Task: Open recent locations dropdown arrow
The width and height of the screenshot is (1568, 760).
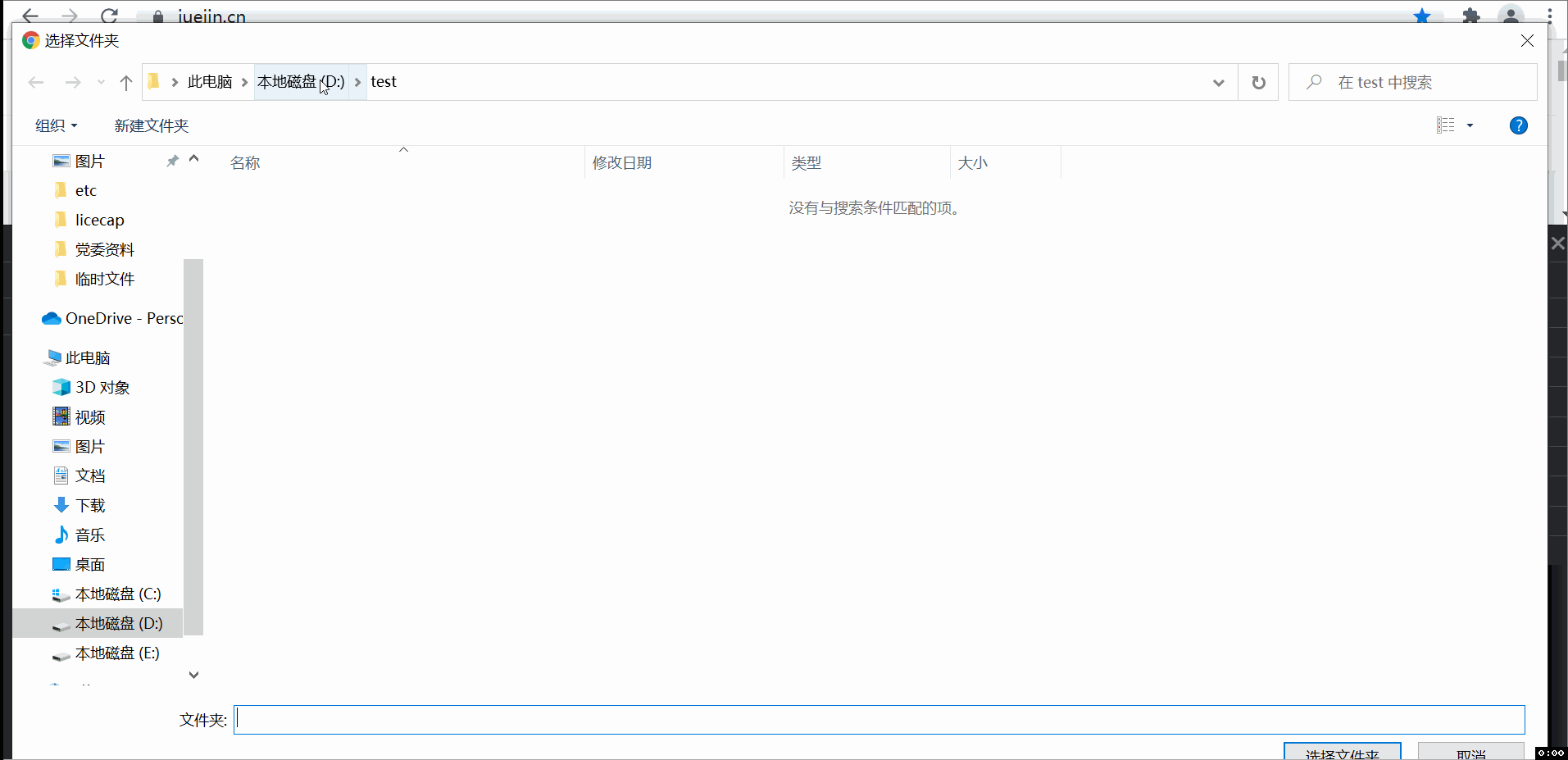Action: point(101,82)
